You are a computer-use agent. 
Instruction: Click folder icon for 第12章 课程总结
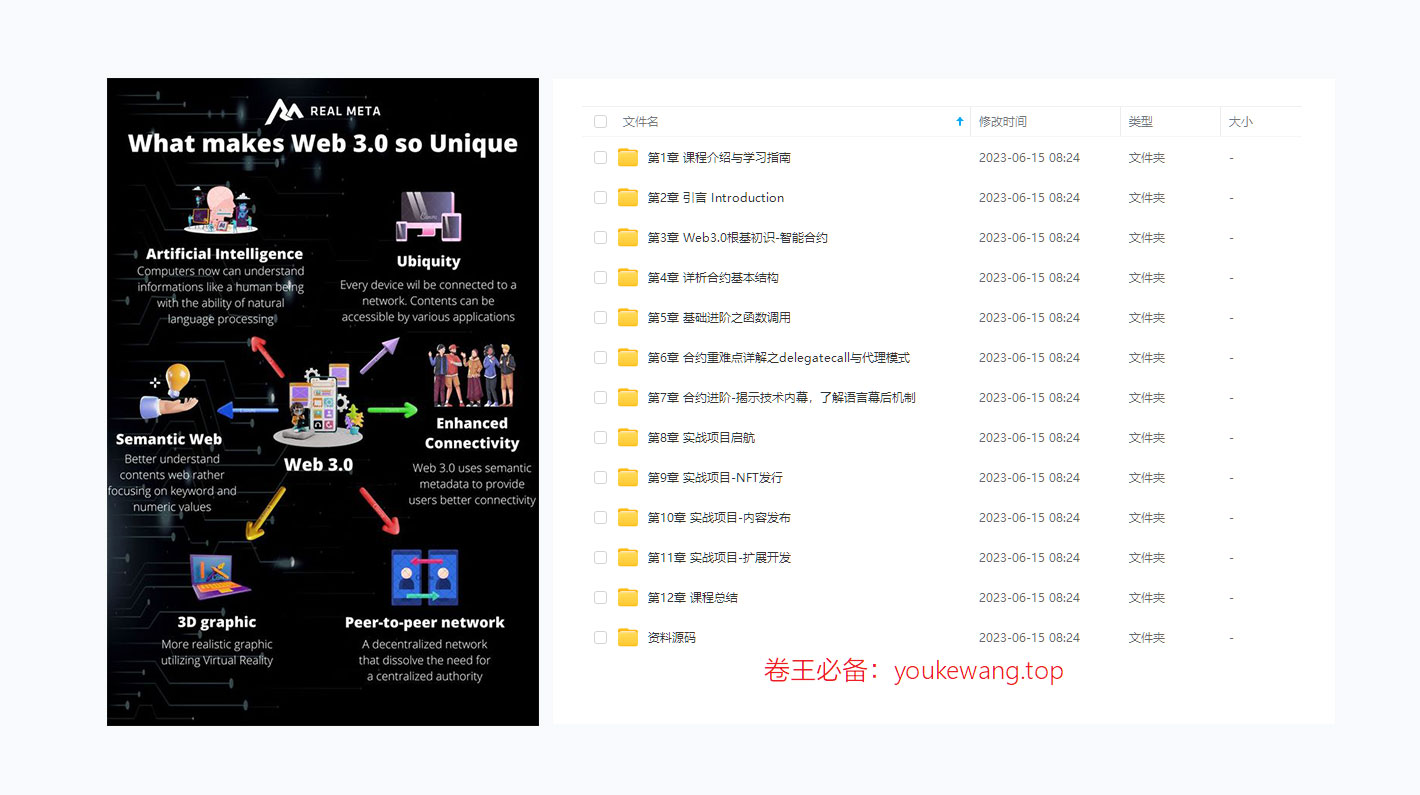pyautogui.click(x=628, y=597)
